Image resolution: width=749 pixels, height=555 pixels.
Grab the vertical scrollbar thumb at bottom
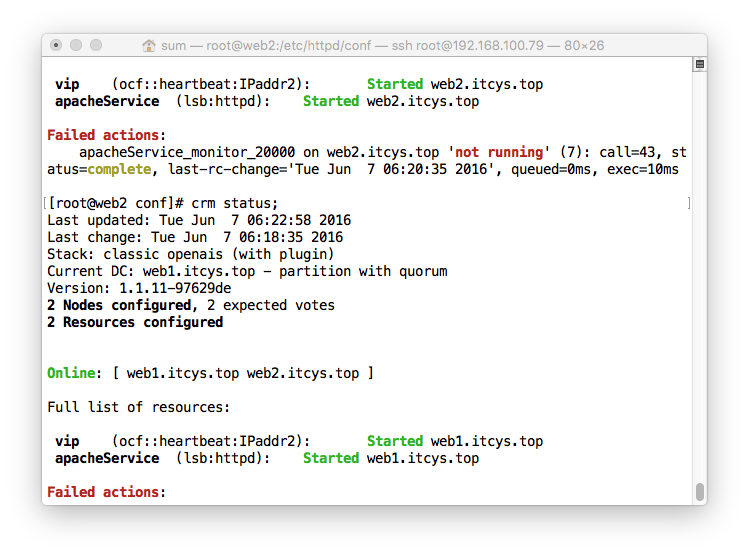coord(700,491)
